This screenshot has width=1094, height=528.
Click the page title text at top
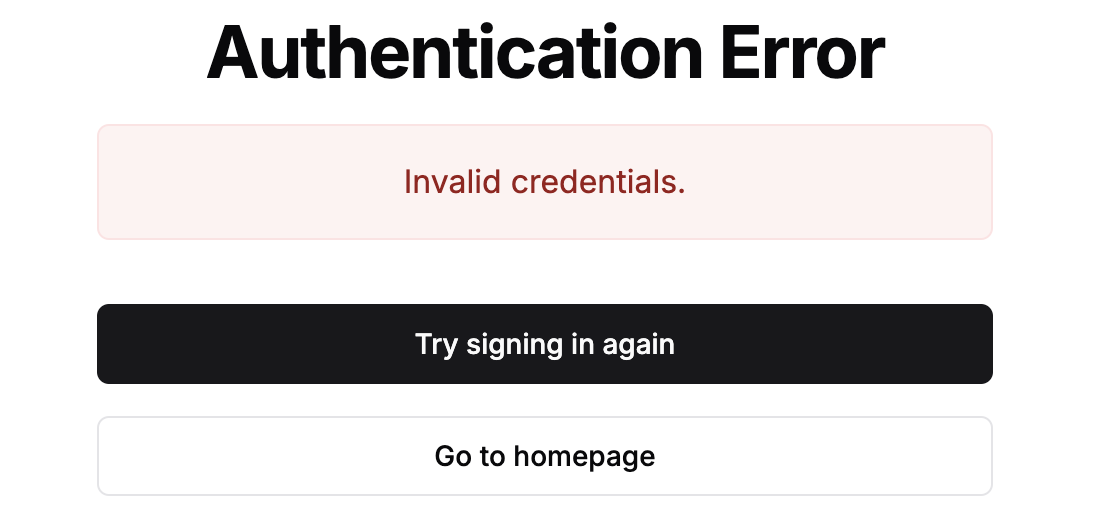pos(545,52)
